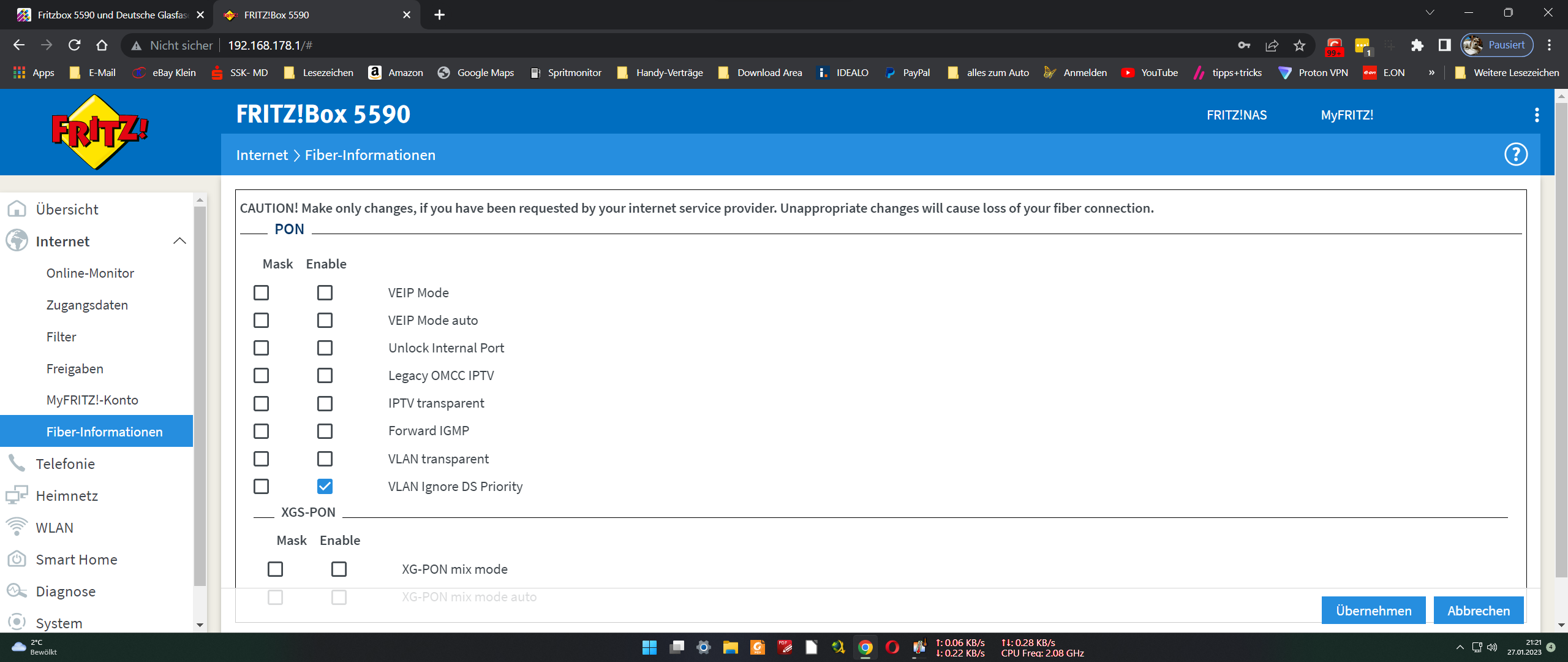Enable Legacy OMCC IPTV
The height and width of the screenshot is (662, 1568).
[325, 376]
